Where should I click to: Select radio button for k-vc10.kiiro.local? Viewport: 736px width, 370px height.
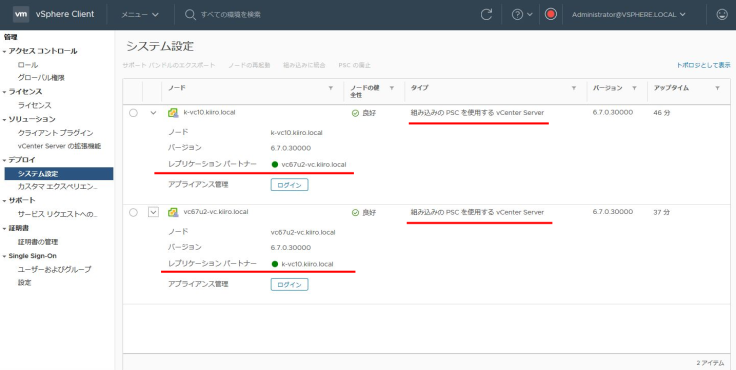coord(133,113)
